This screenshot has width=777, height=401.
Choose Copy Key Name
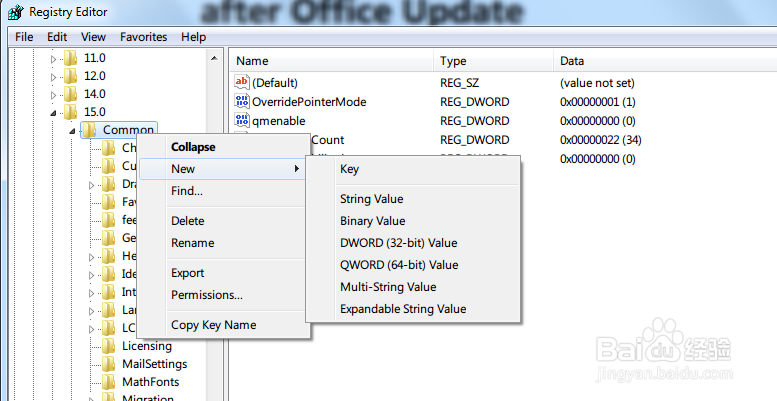coord(223,325)
